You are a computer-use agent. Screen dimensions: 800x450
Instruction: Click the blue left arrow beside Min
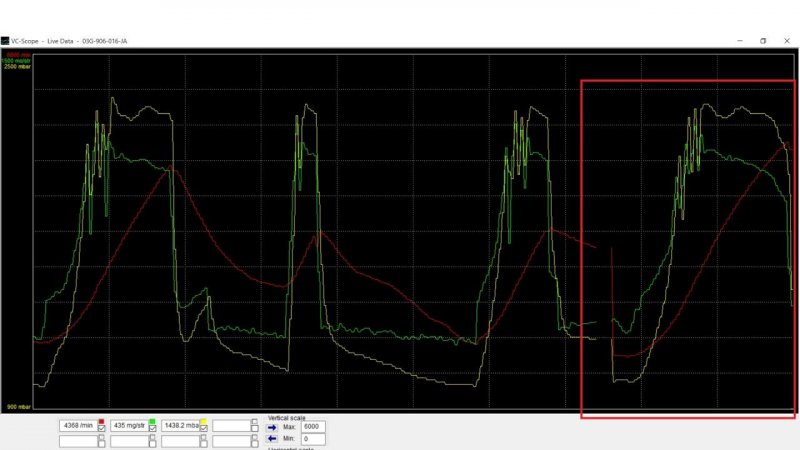tap(272, 439)
